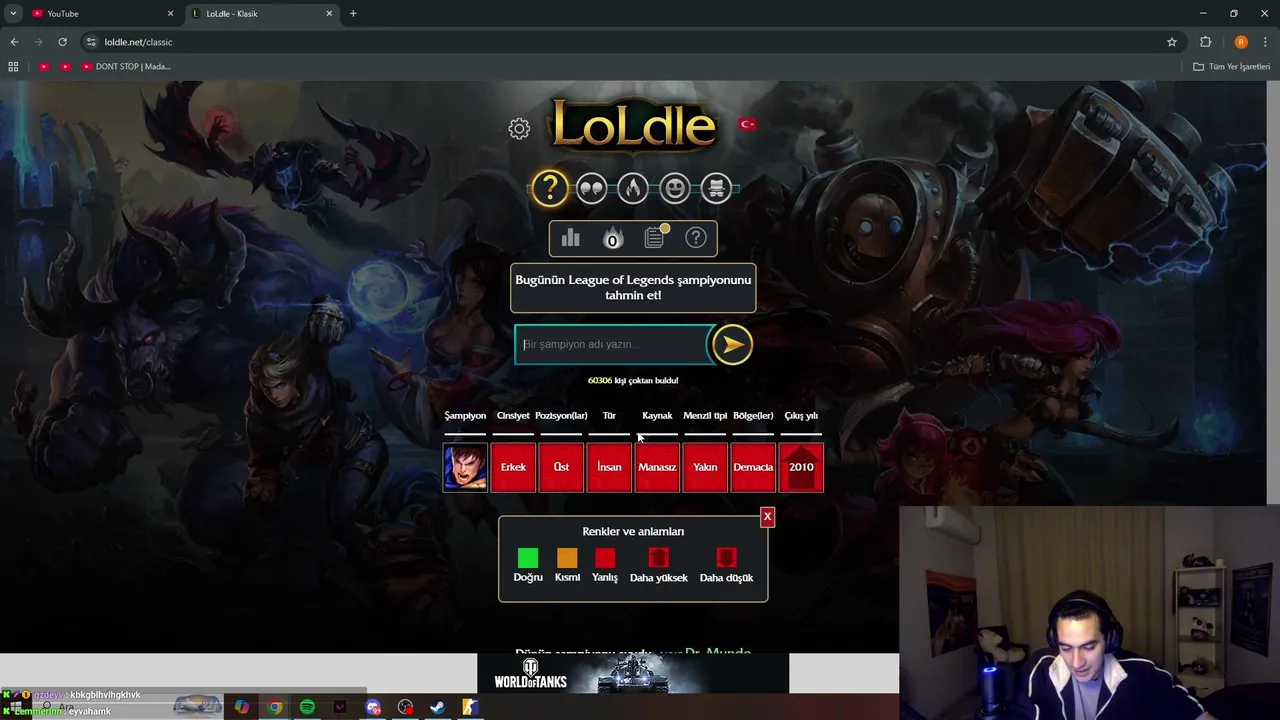Viewport: 1280px width, 720px height.
Task: Click the Pozisyon(lar) column header
Action: pos(561,416)
